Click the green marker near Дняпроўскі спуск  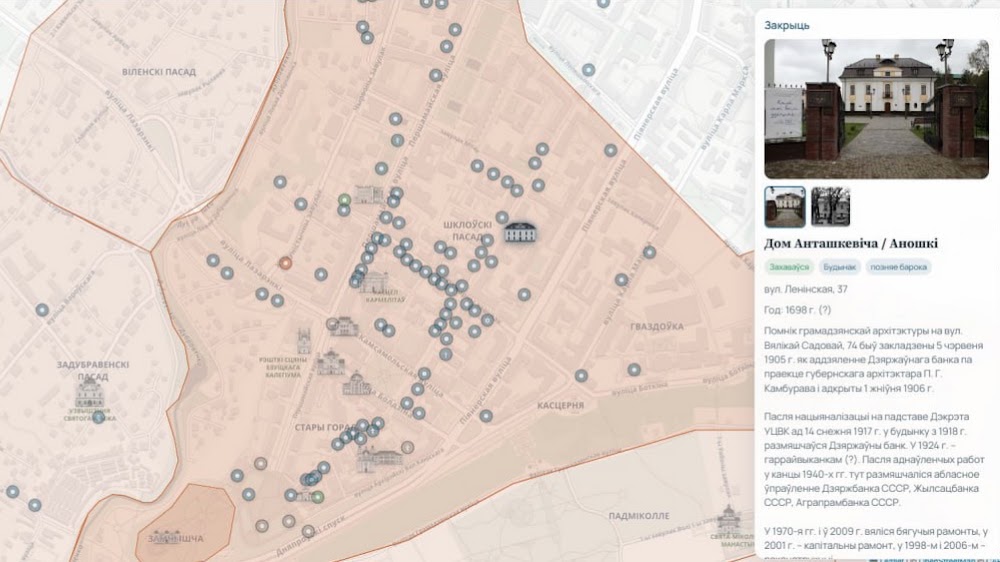coord(318,496)
